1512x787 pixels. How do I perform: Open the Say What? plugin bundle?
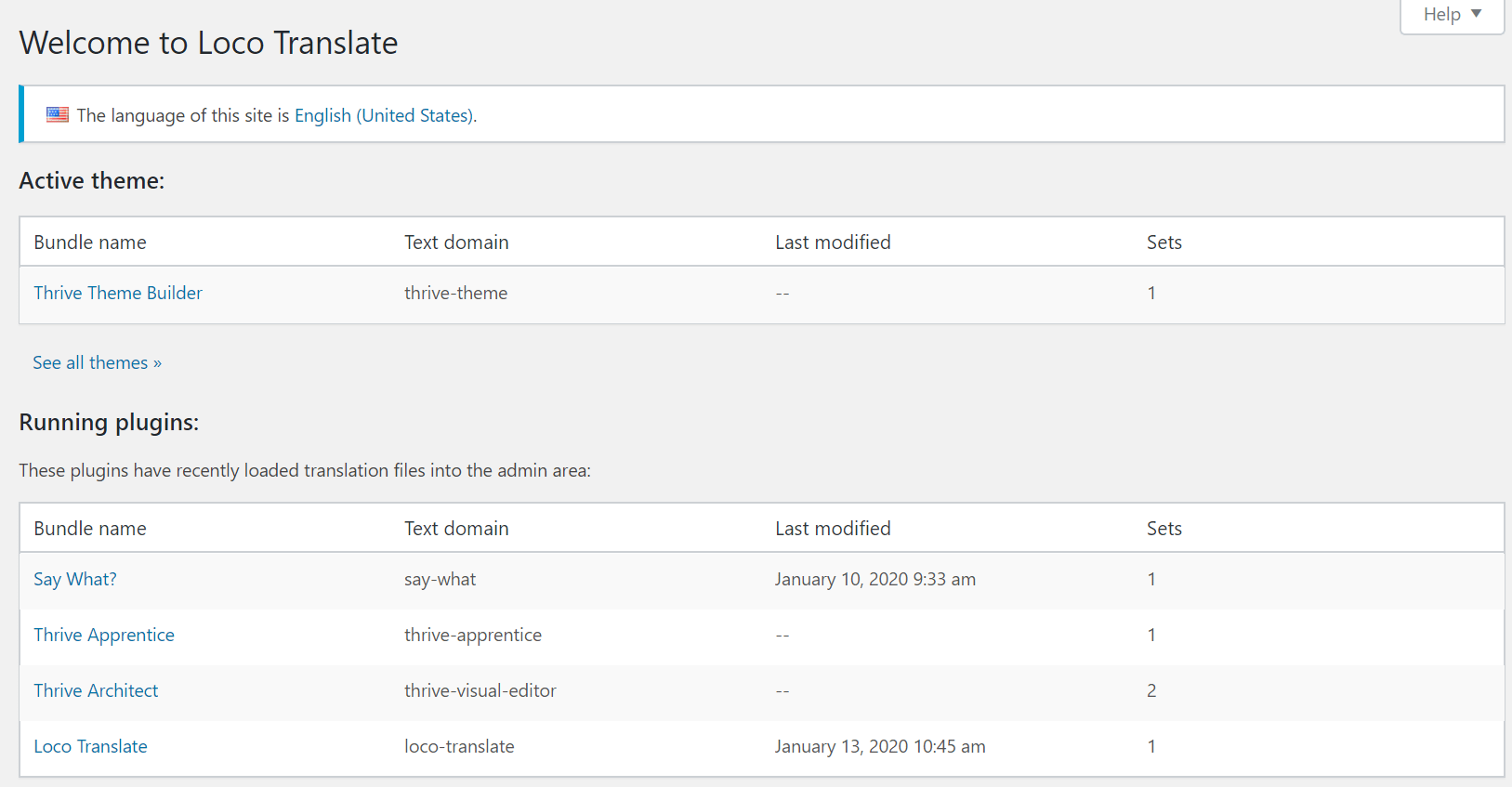75,579
